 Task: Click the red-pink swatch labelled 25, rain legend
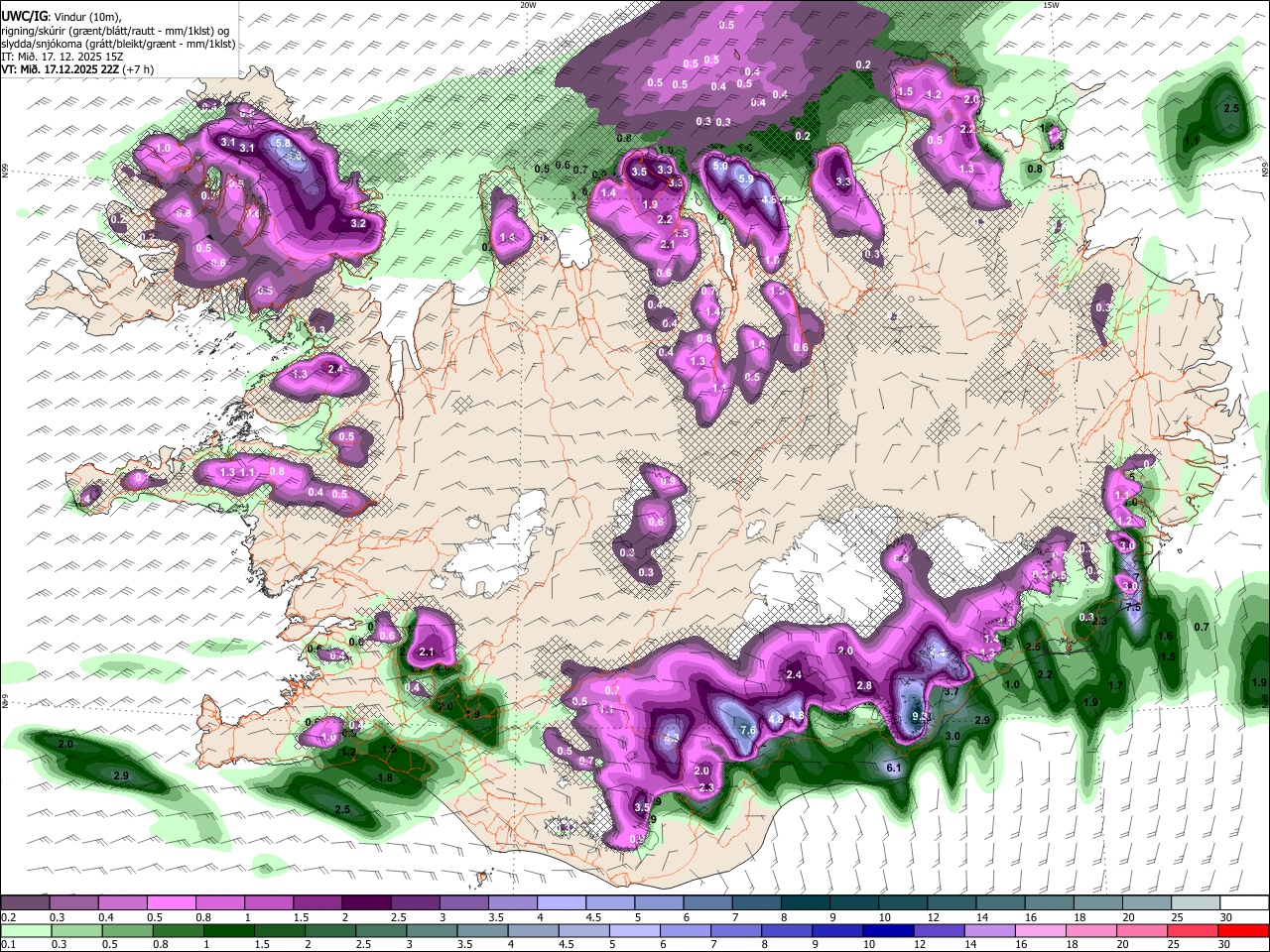pyautogui.click(x=1195, y=930)
